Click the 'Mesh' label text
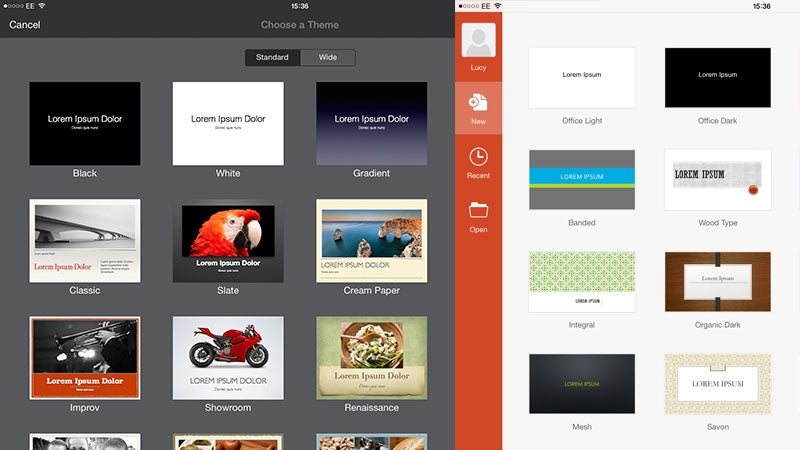Viewport: 800px width, 450px height. (582, 427)
